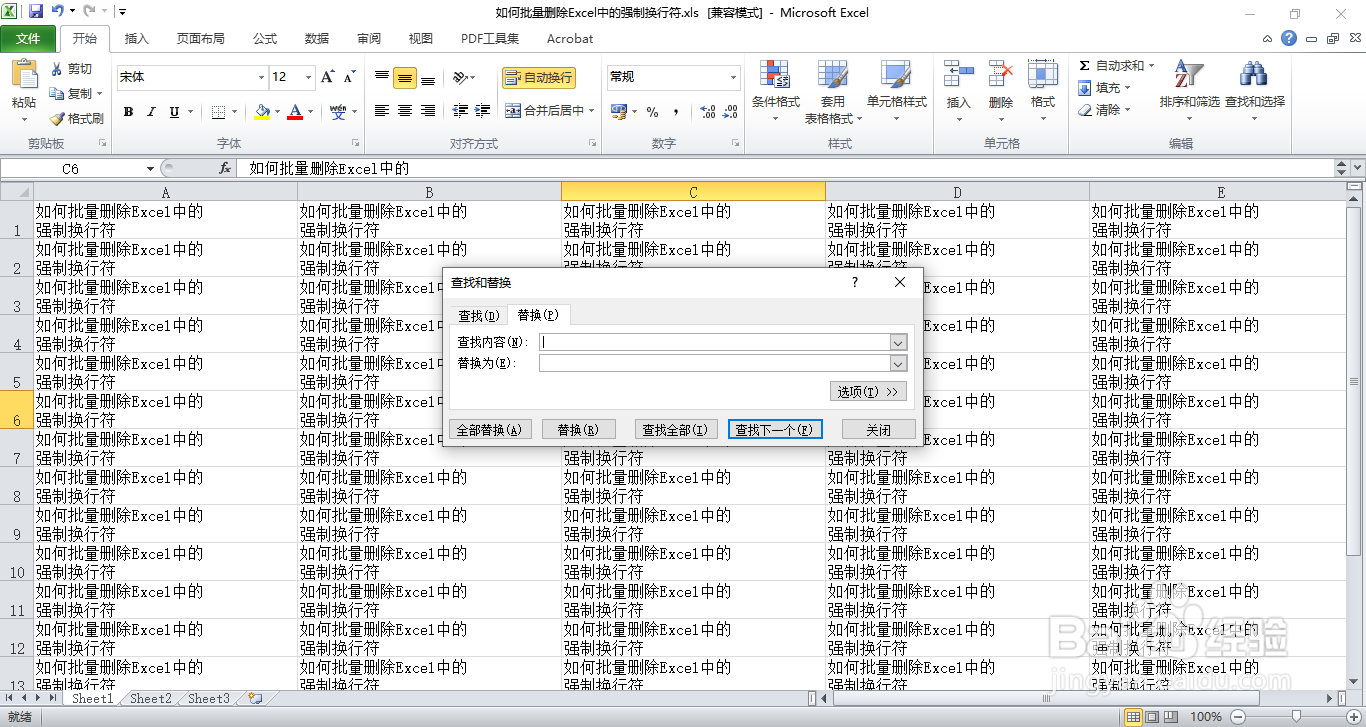1366x727 pixels.
Task: Increase font size with the large A icon
Action: click(328, 77)
